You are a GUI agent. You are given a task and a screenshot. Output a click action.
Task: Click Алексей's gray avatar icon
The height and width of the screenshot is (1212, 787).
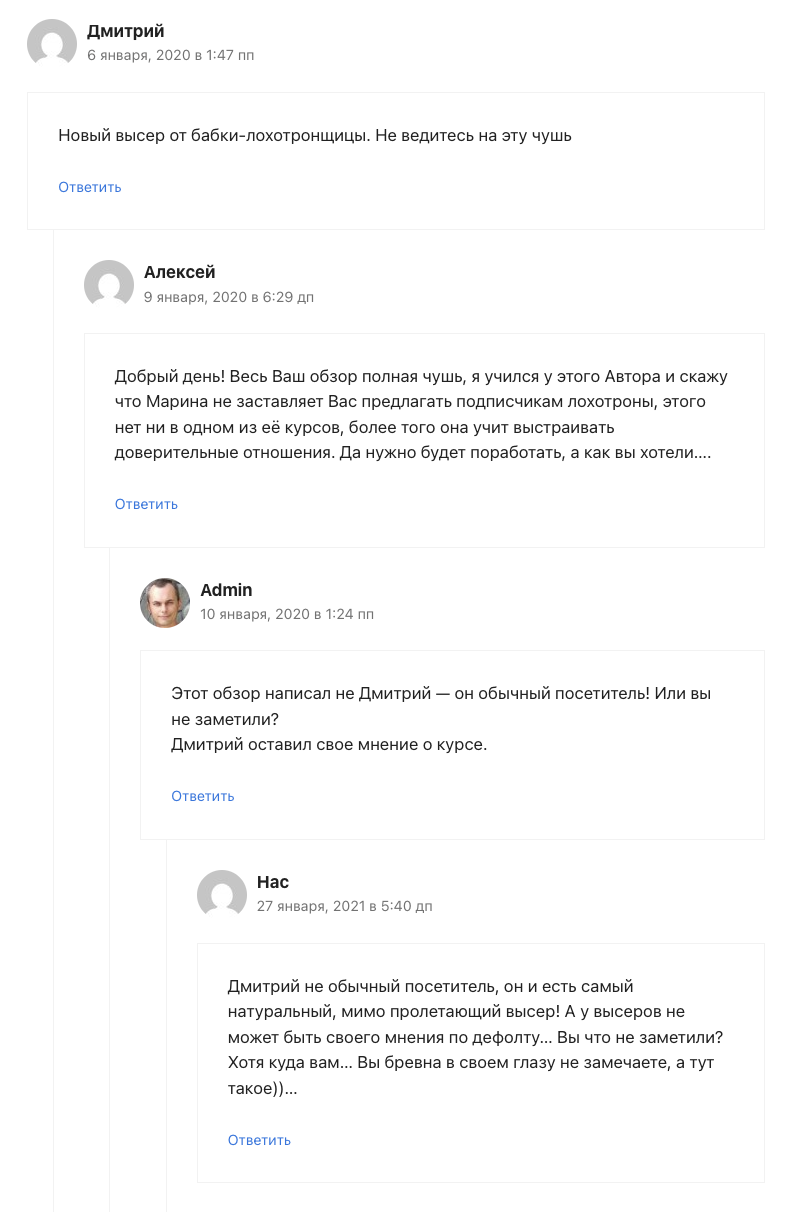(109, 285)
